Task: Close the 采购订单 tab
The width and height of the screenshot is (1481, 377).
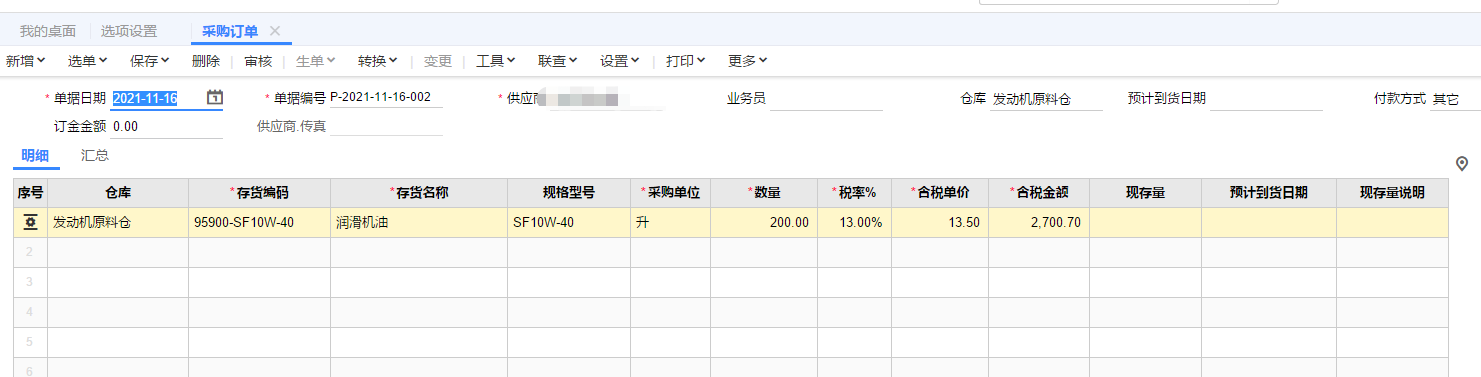Action: [x=275, y=31]
